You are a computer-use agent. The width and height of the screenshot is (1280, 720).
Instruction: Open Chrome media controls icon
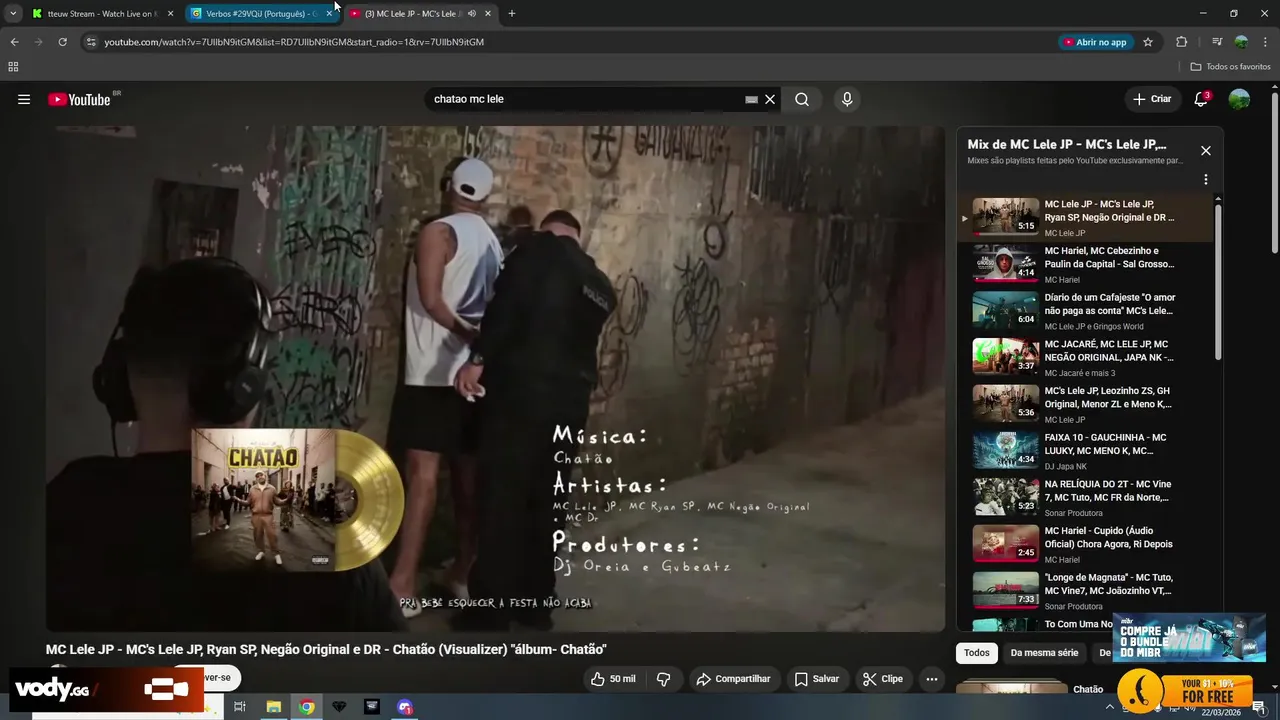pos(1217,42)
